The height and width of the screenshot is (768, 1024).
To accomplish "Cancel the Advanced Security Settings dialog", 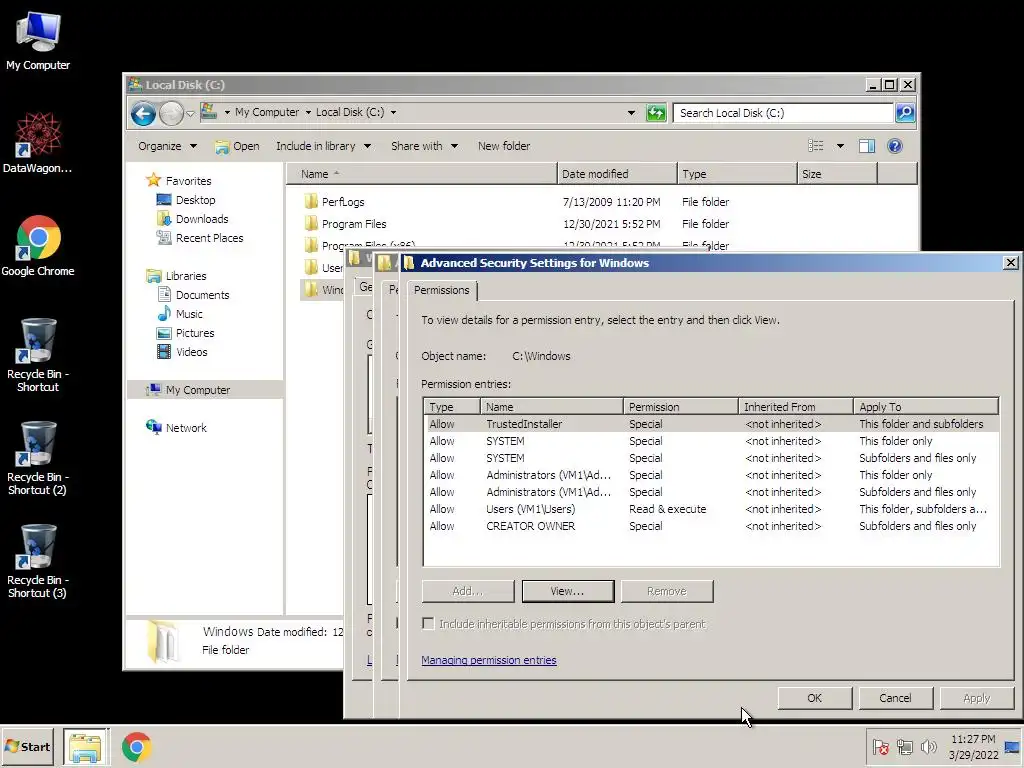I will point(895,698).
